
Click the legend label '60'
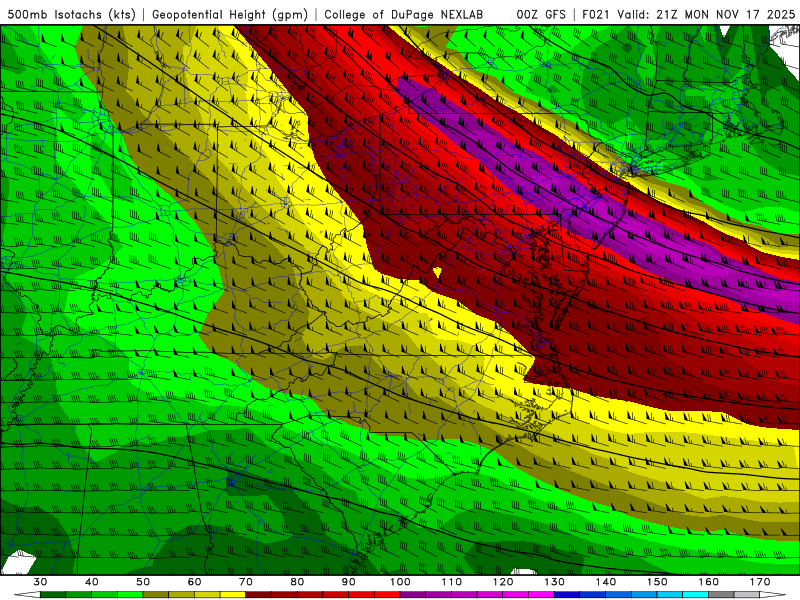(x=194, y=582)
